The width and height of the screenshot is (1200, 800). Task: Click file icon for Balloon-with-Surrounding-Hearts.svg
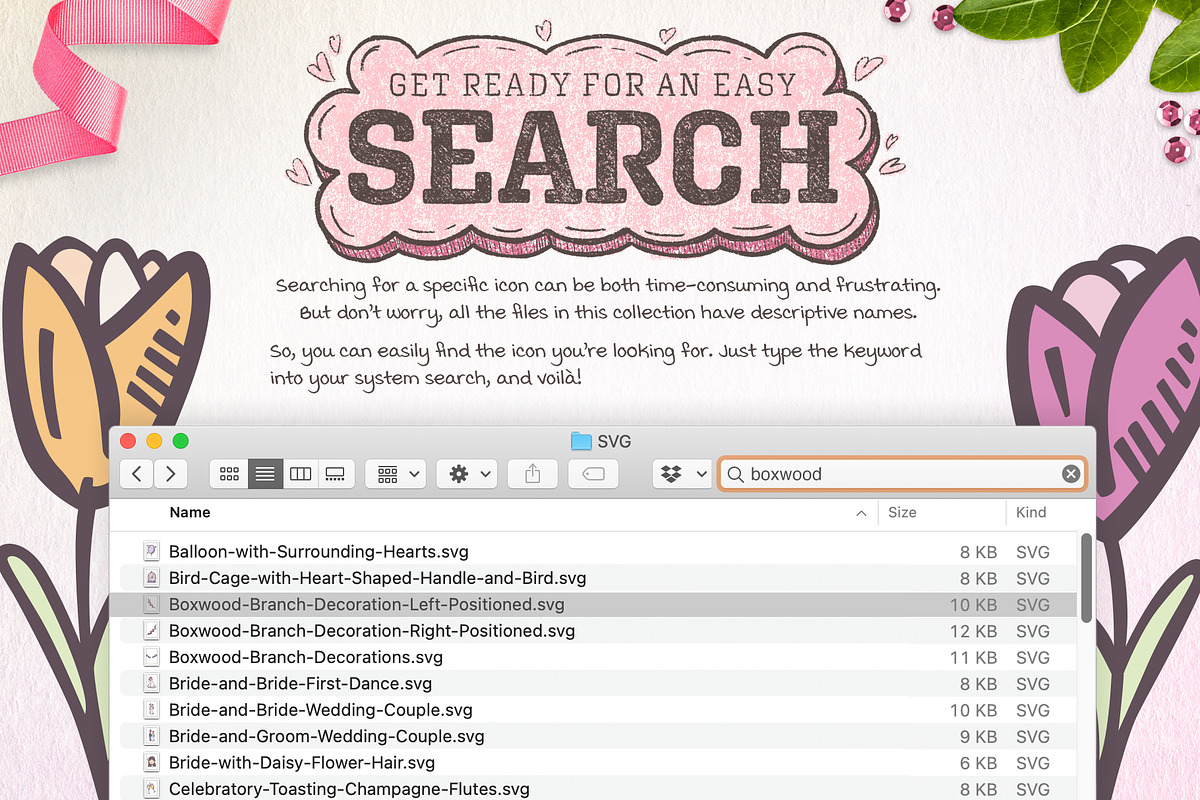point(151,551)
